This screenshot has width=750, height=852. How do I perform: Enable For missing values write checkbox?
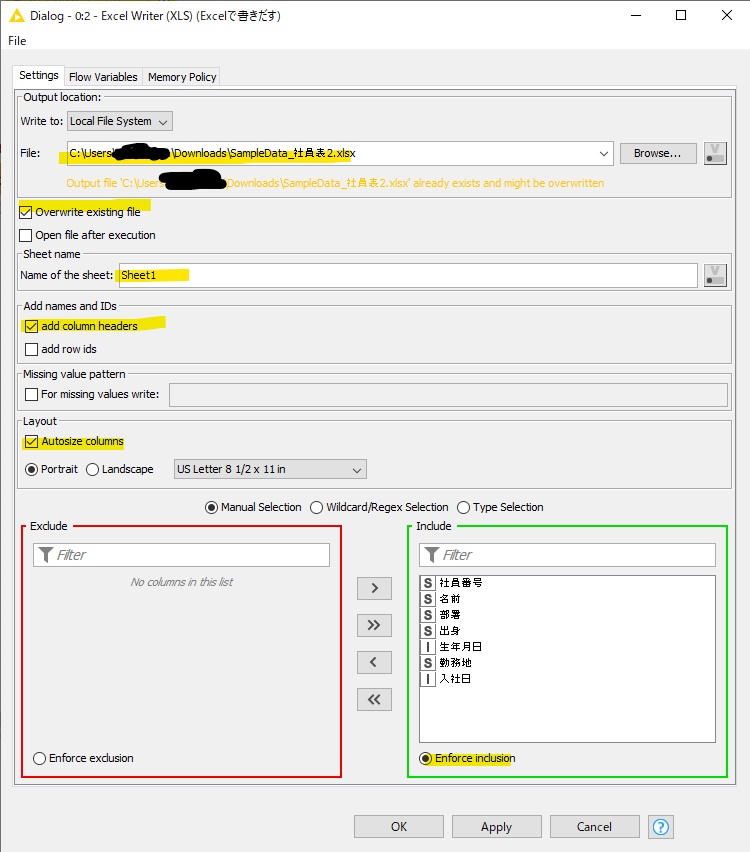(32, 394)
